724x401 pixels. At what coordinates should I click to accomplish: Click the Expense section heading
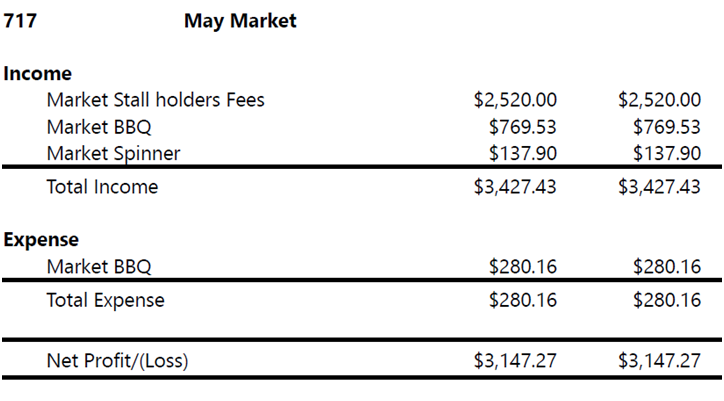(x=41, y=240)
